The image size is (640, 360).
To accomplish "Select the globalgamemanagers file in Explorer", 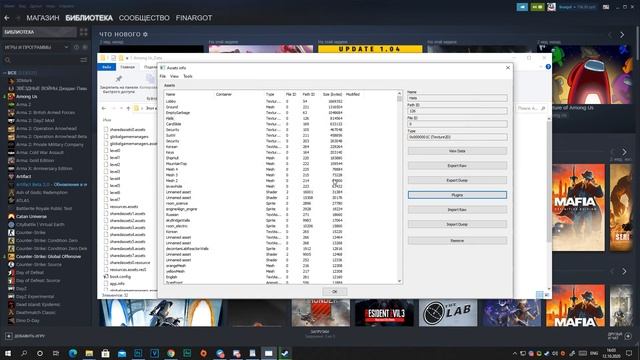I will 129,136.
